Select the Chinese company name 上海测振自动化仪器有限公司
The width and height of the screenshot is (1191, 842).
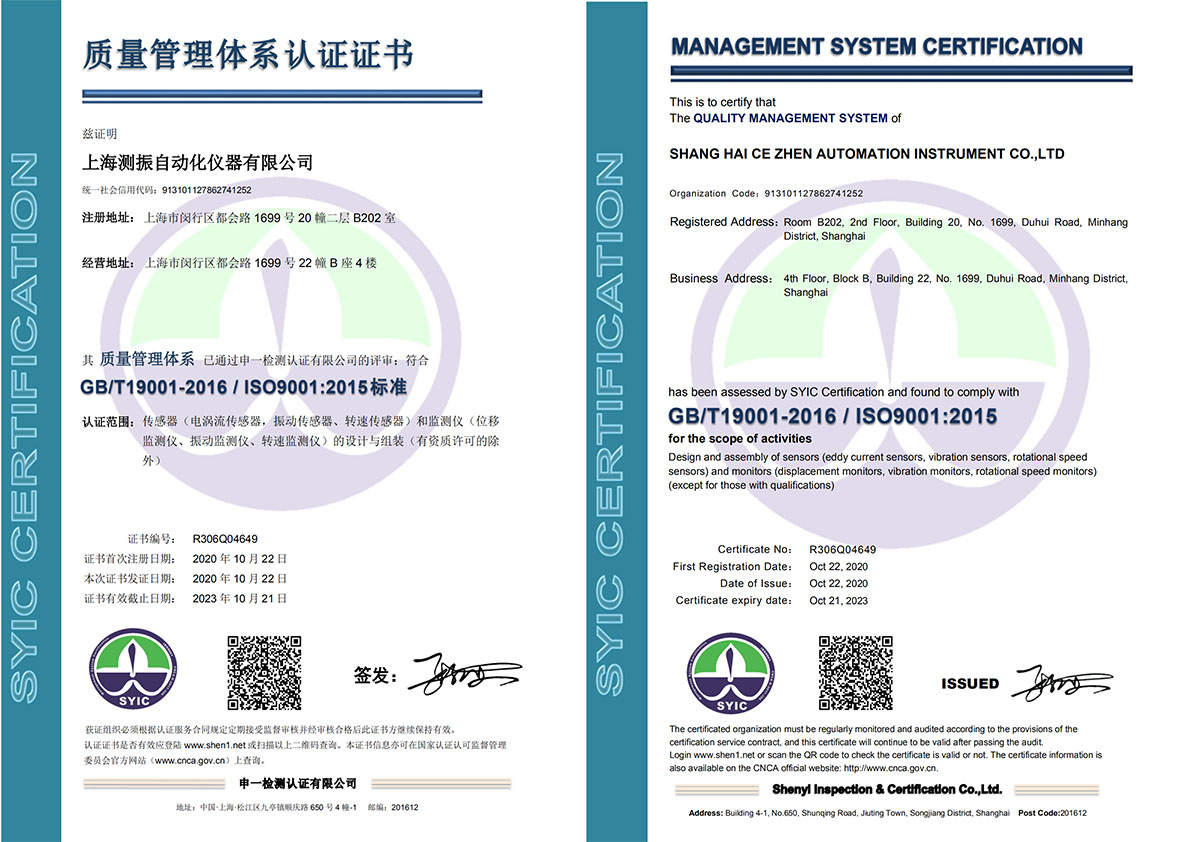[x=197, y=162]
